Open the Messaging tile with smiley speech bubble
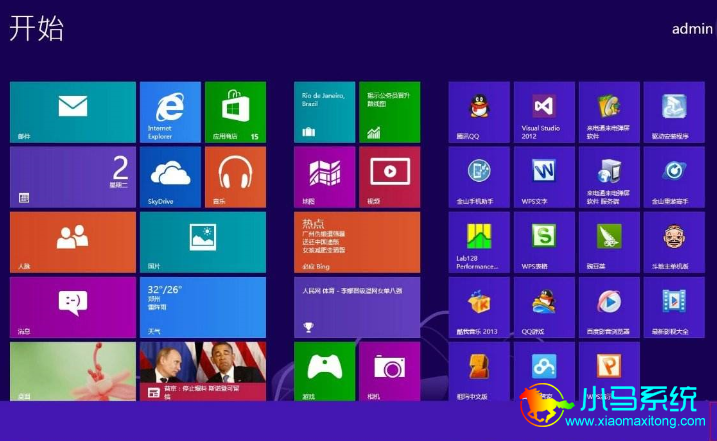717x441 pixels. click(73, 307)
